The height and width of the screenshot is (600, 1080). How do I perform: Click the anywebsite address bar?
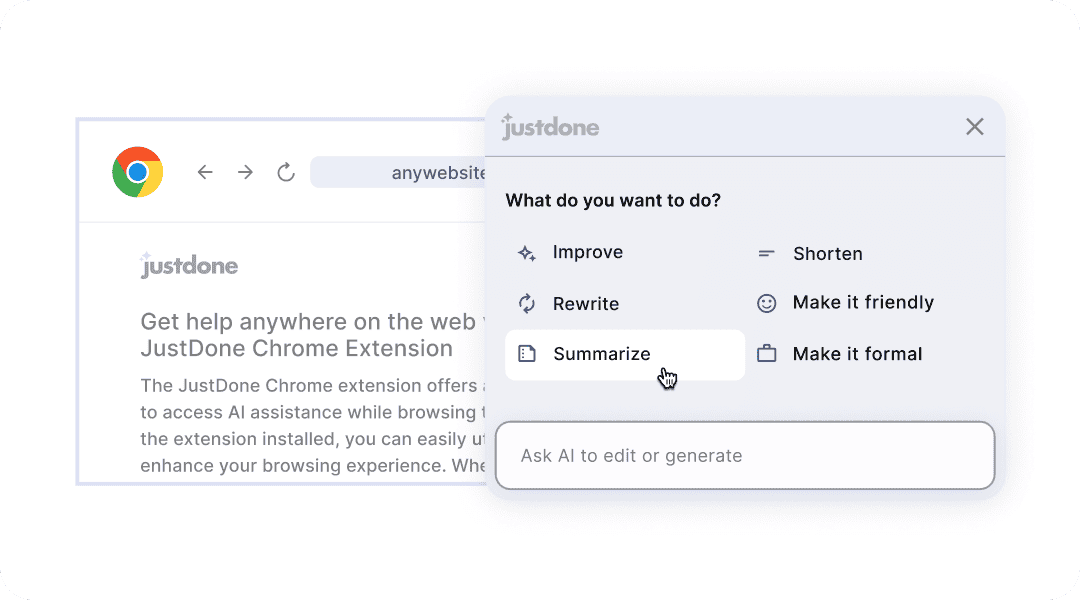pyautogui.click(x=398, y=172)
